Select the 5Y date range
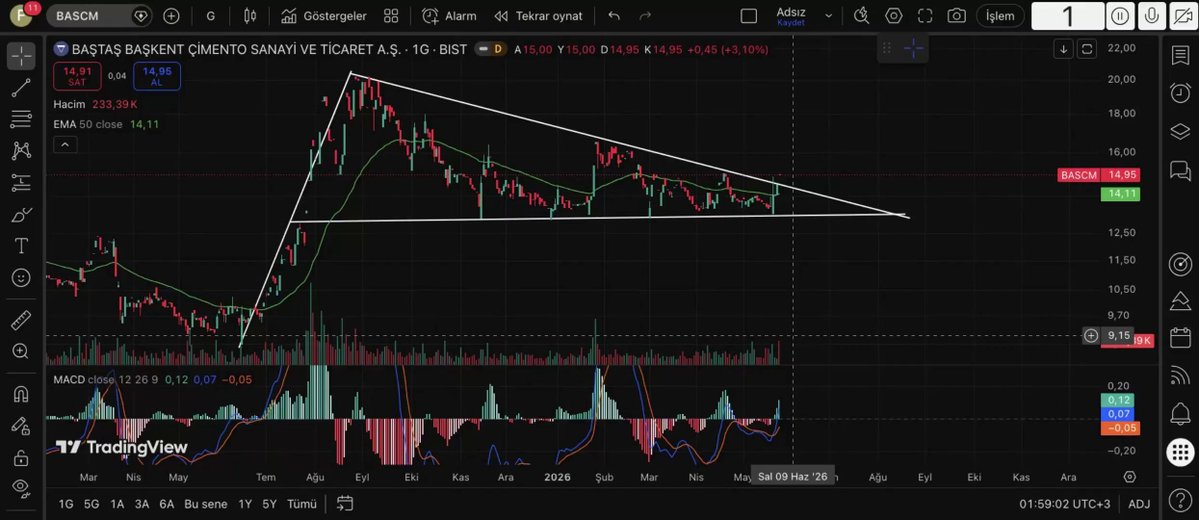Image resolution: width=1199 pixels, height=520 pixels. (x=269, y=504)
